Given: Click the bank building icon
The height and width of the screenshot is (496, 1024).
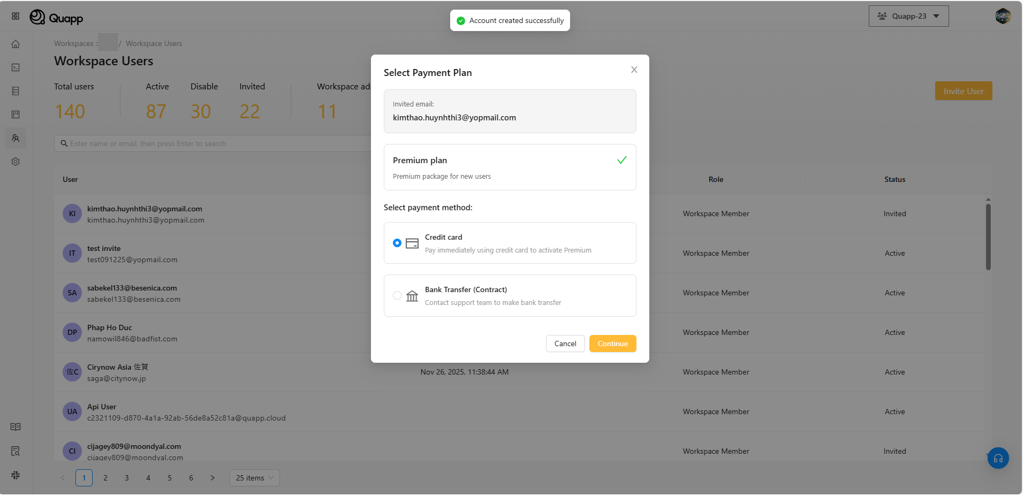Looking at the screenshot, I should point(412,296).
